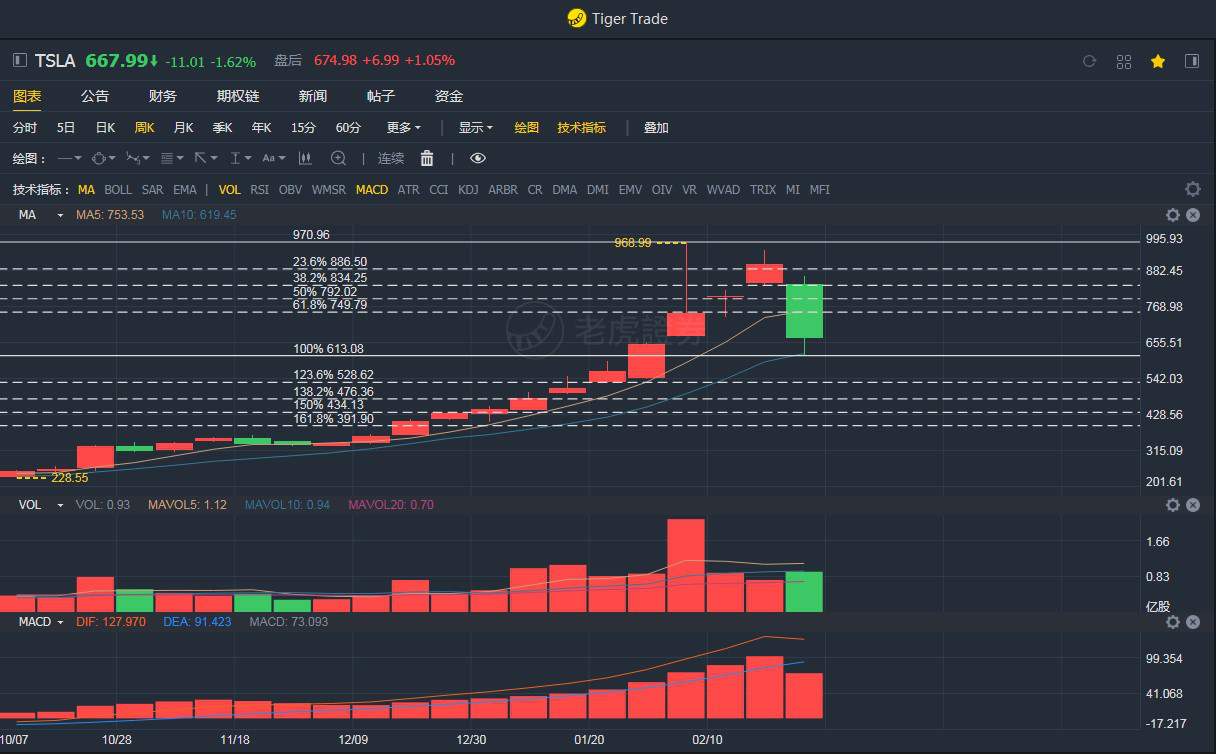Open the 财务 tab

(163, 96)
